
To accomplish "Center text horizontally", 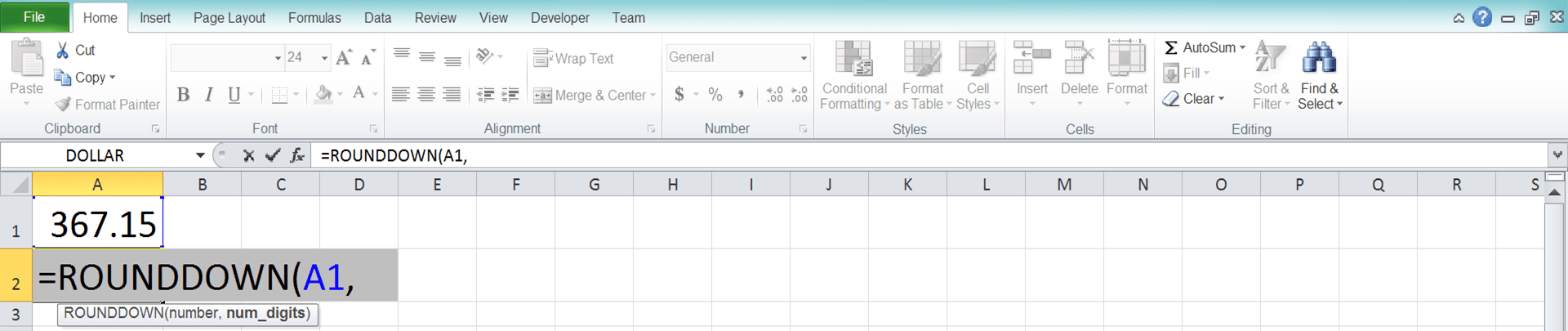I will point(426,95).
